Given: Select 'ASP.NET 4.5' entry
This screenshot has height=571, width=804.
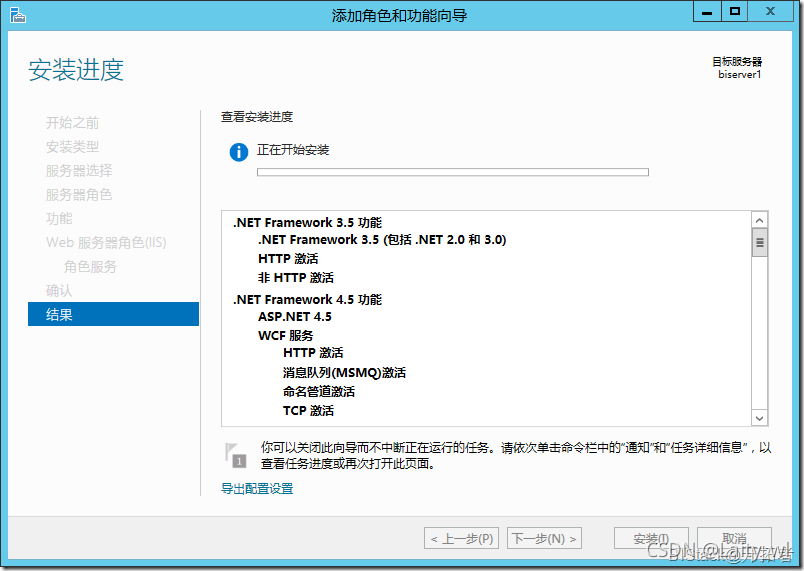Looking at the screenshot, I should 295,317.
